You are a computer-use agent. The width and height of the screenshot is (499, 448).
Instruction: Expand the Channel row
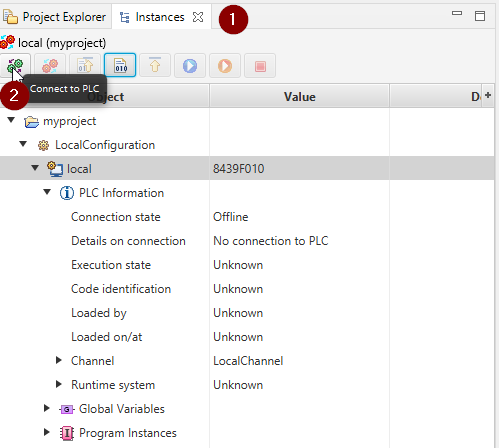(x=59, y=360)
